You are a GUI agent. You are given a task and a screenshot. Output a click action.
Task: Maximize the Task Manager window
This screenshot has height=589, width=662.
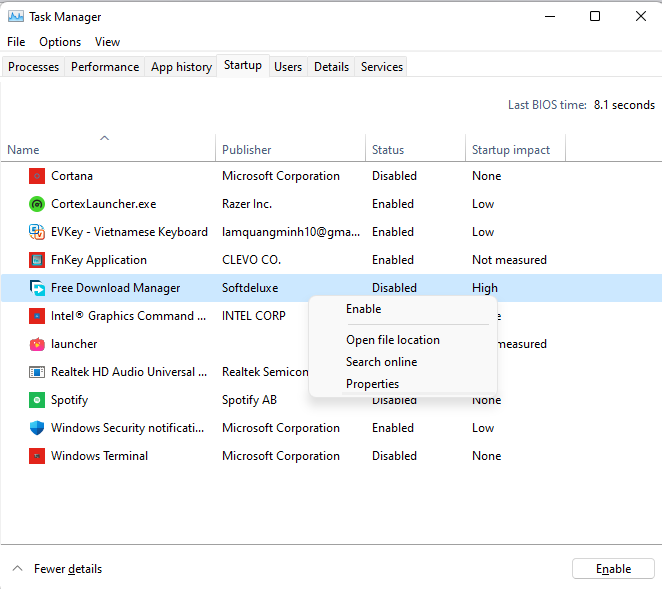pos(595,16)
